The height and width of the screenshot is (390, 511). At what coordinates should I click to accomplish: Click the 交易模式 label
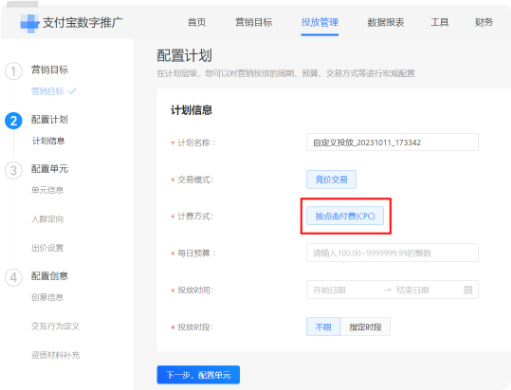[195, 180]
